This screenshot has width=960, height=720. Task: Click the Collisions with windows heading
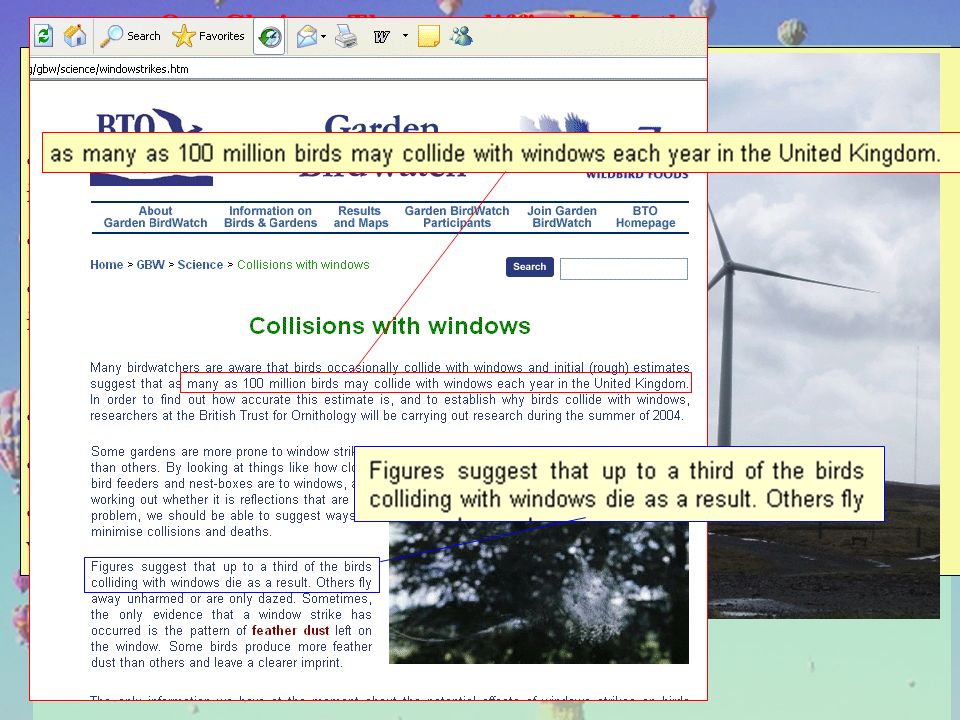coord(389,326)
